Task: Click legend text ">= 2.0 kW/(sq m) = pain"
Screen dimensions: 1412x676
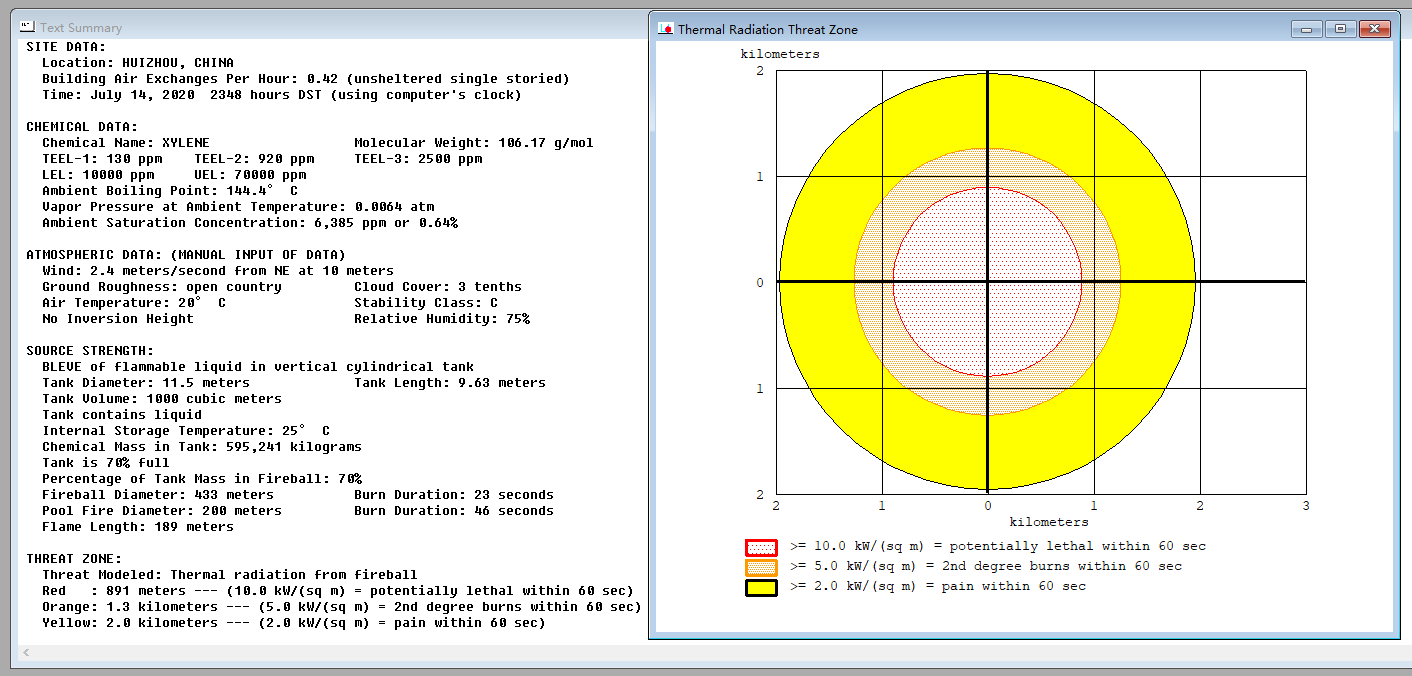Action: [x=882, y=587]
